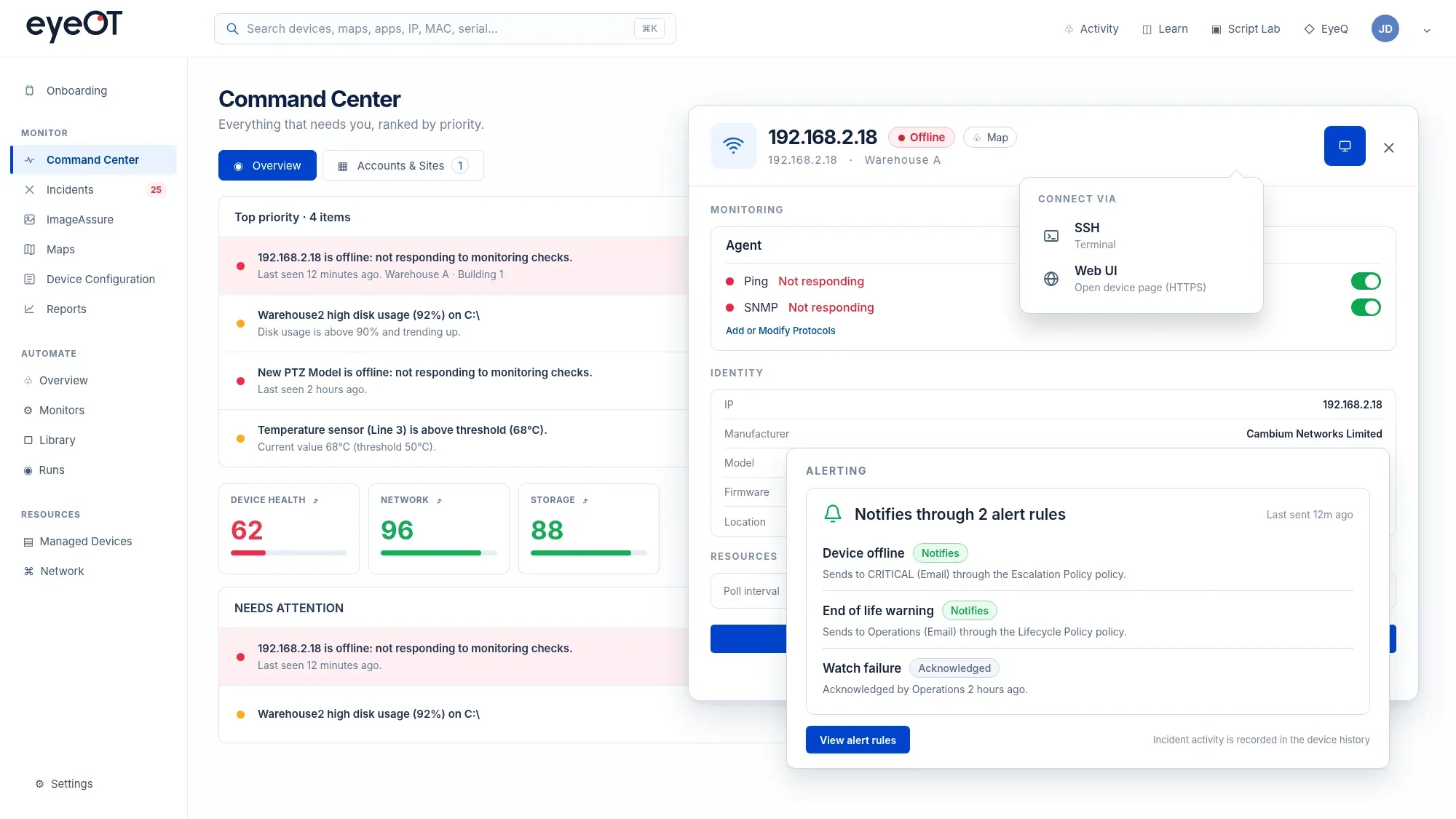Click the Incidents X icon in sidebar
1456x819 pixels.
click(29, 189)
